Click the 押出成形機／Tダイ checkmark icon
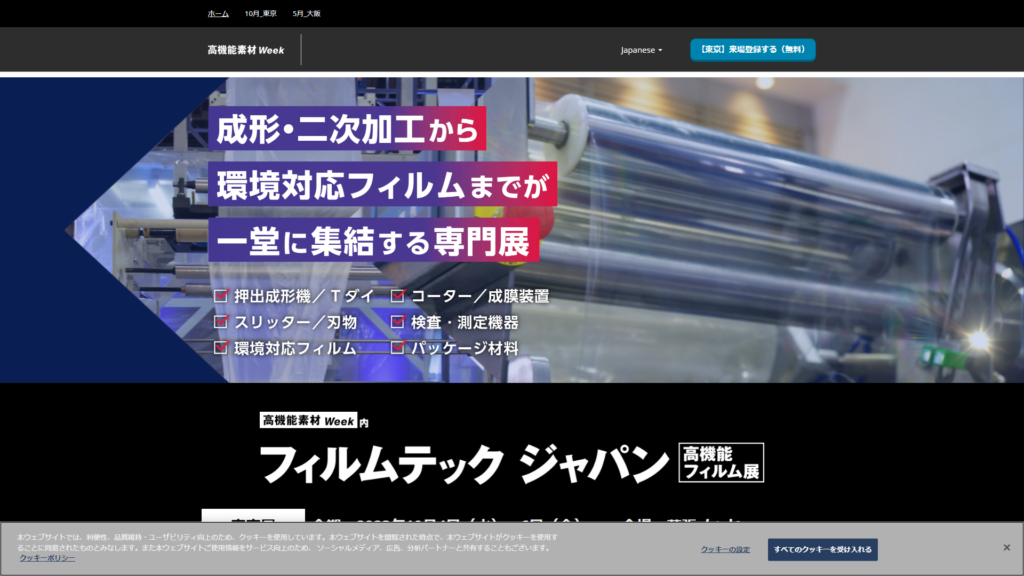Image resolution: width=1024 pixels, height=576 pixels. (221, 296)
